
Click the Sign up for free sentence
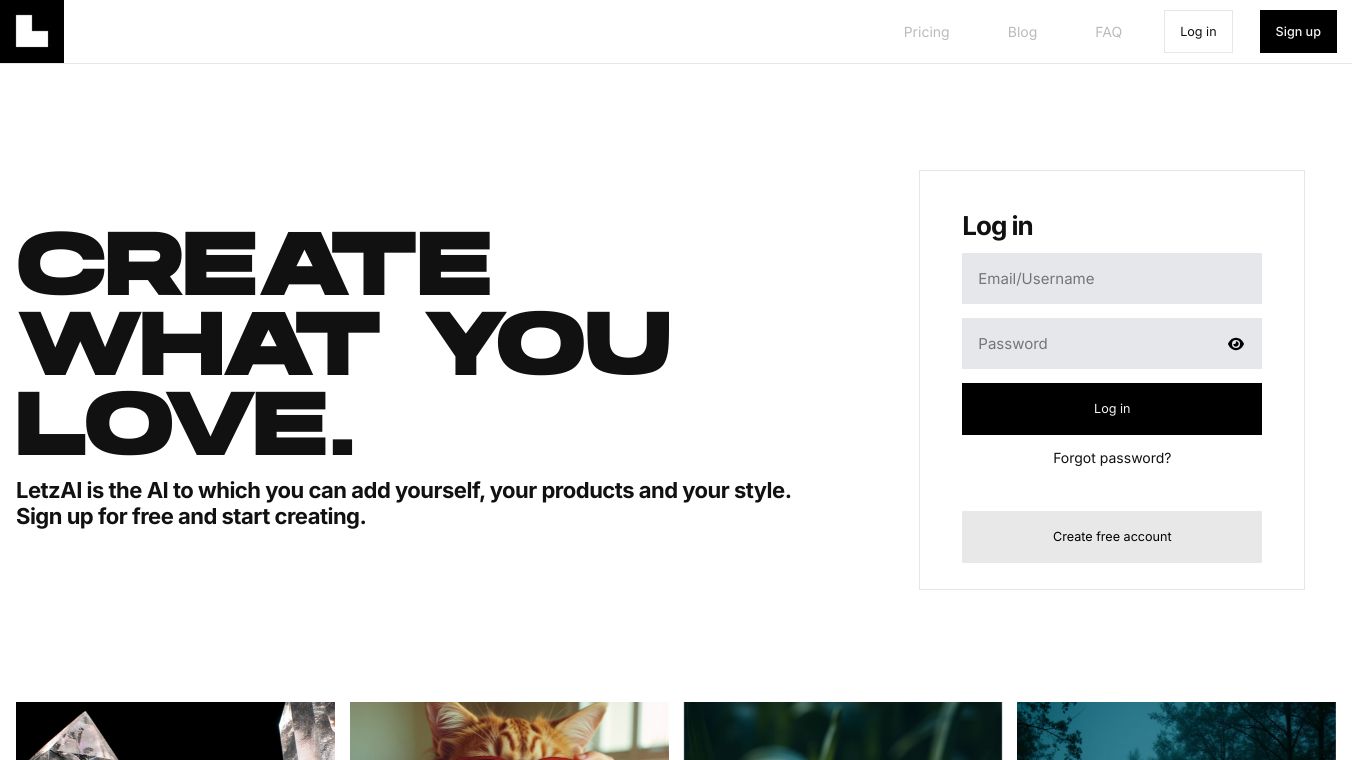coord(191,517)
